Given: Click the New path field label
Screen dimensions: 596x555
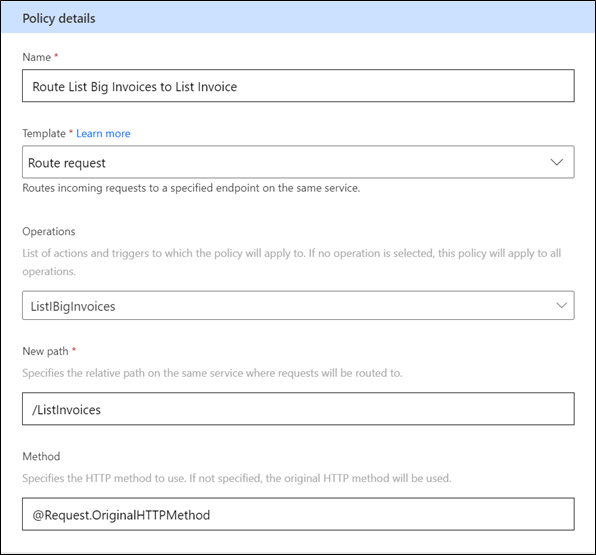Looking at the screenshot, I should click(x=45, y=351).
